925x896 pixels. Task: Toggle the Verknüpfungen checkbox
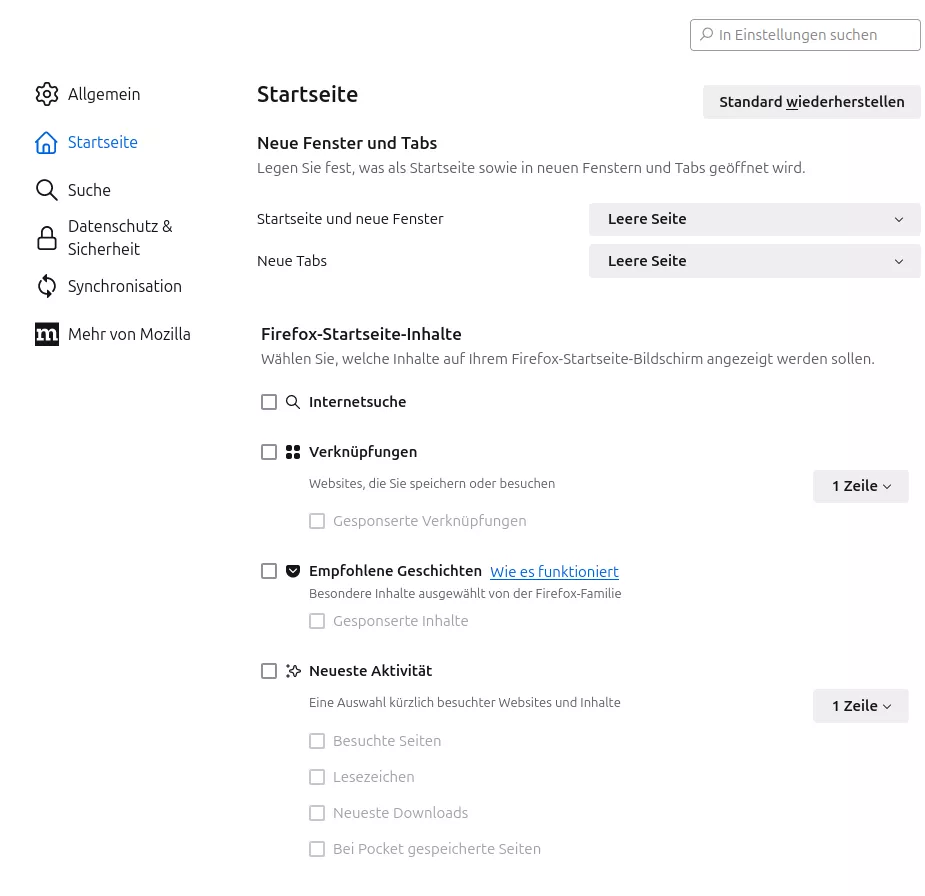coord(269,452)
